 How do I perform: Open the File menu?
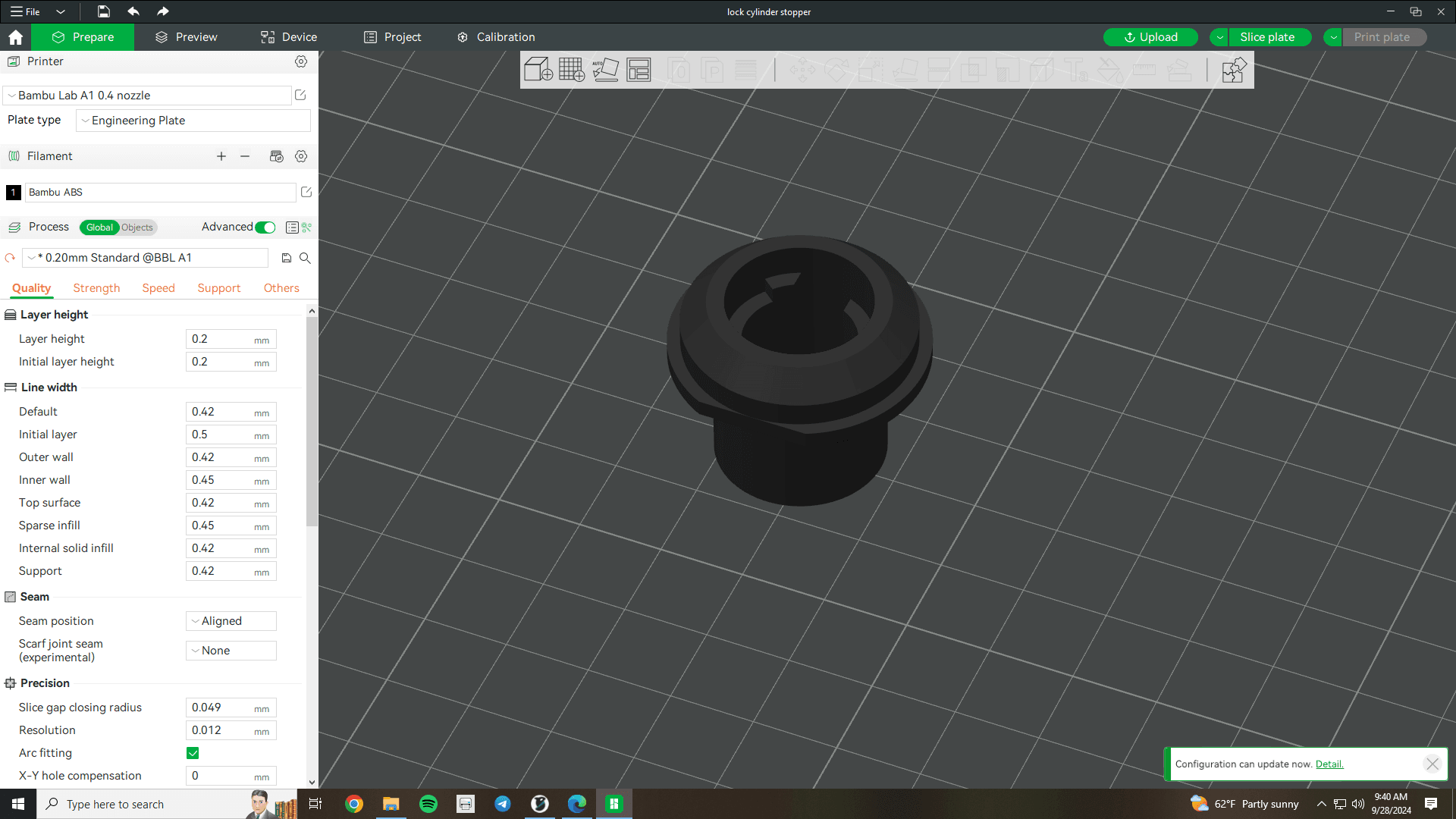(x=26, y=11)
